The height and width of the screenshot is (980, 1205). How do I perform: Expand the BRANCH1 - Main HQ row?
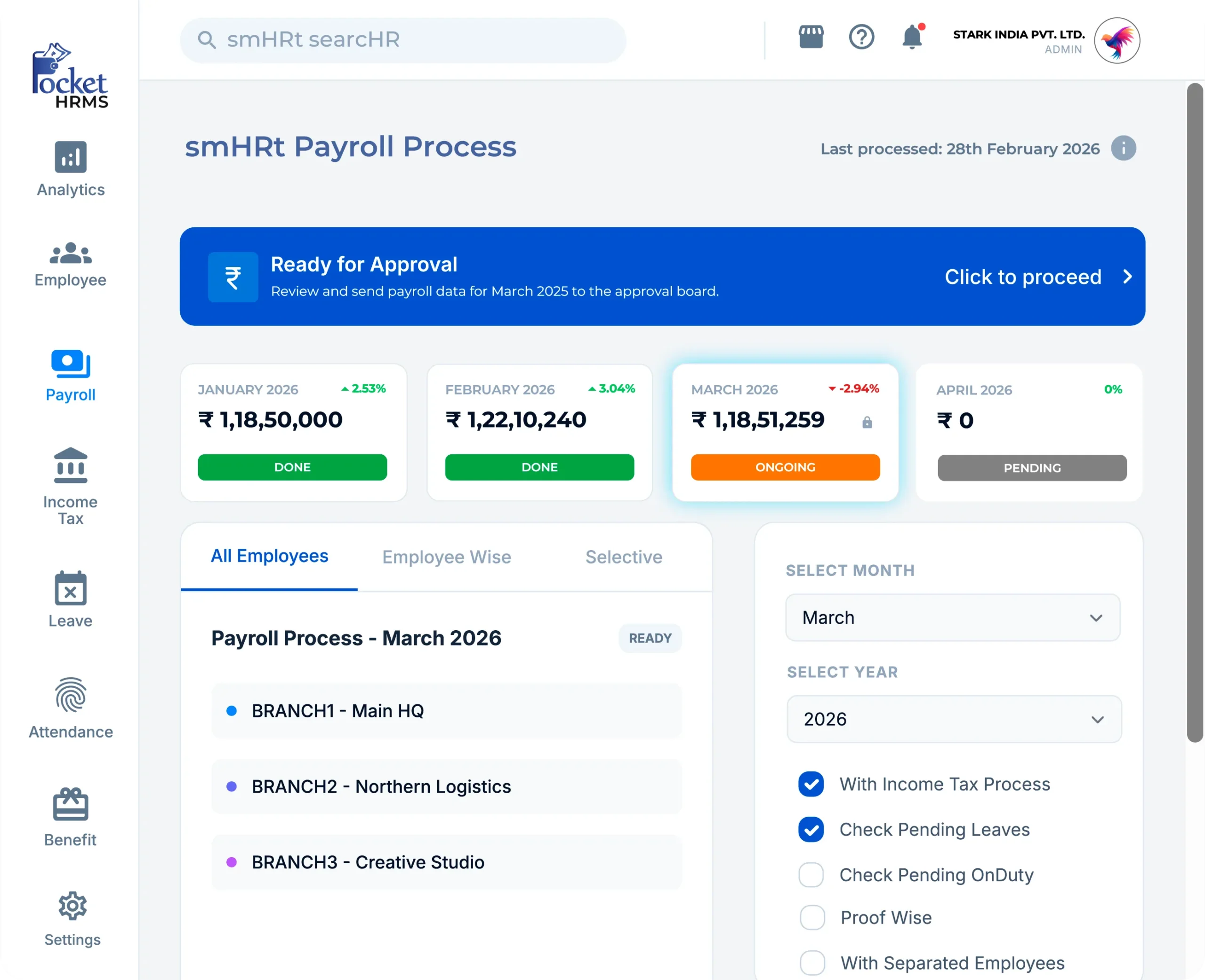click(x=446, y=711)
